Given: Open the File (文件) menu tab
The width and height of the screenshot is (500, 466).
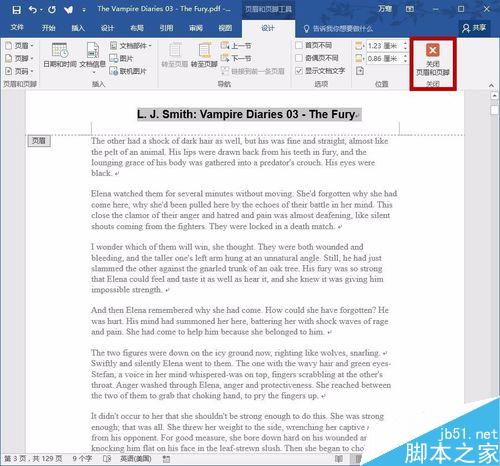Looking at the screenshot, I should tap(17, 28).
